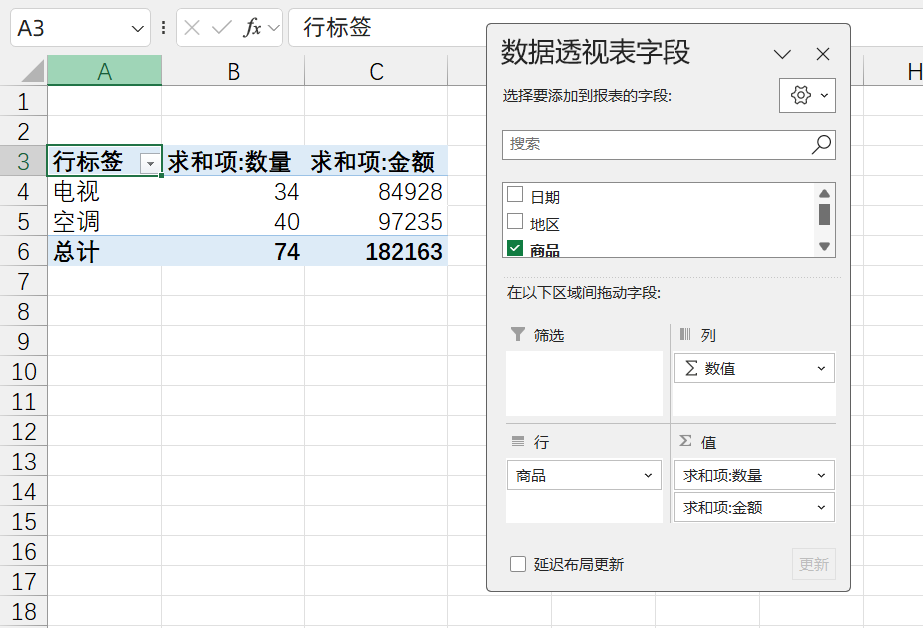
Task: Click the empty 筛选 drop area
Action: 584,383
